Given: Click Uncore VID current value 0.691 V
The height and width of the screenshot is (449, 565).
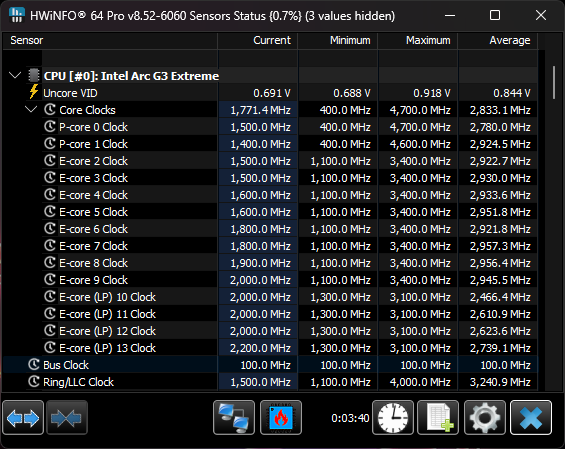Looking at the screenshot, I should point(272,93).
